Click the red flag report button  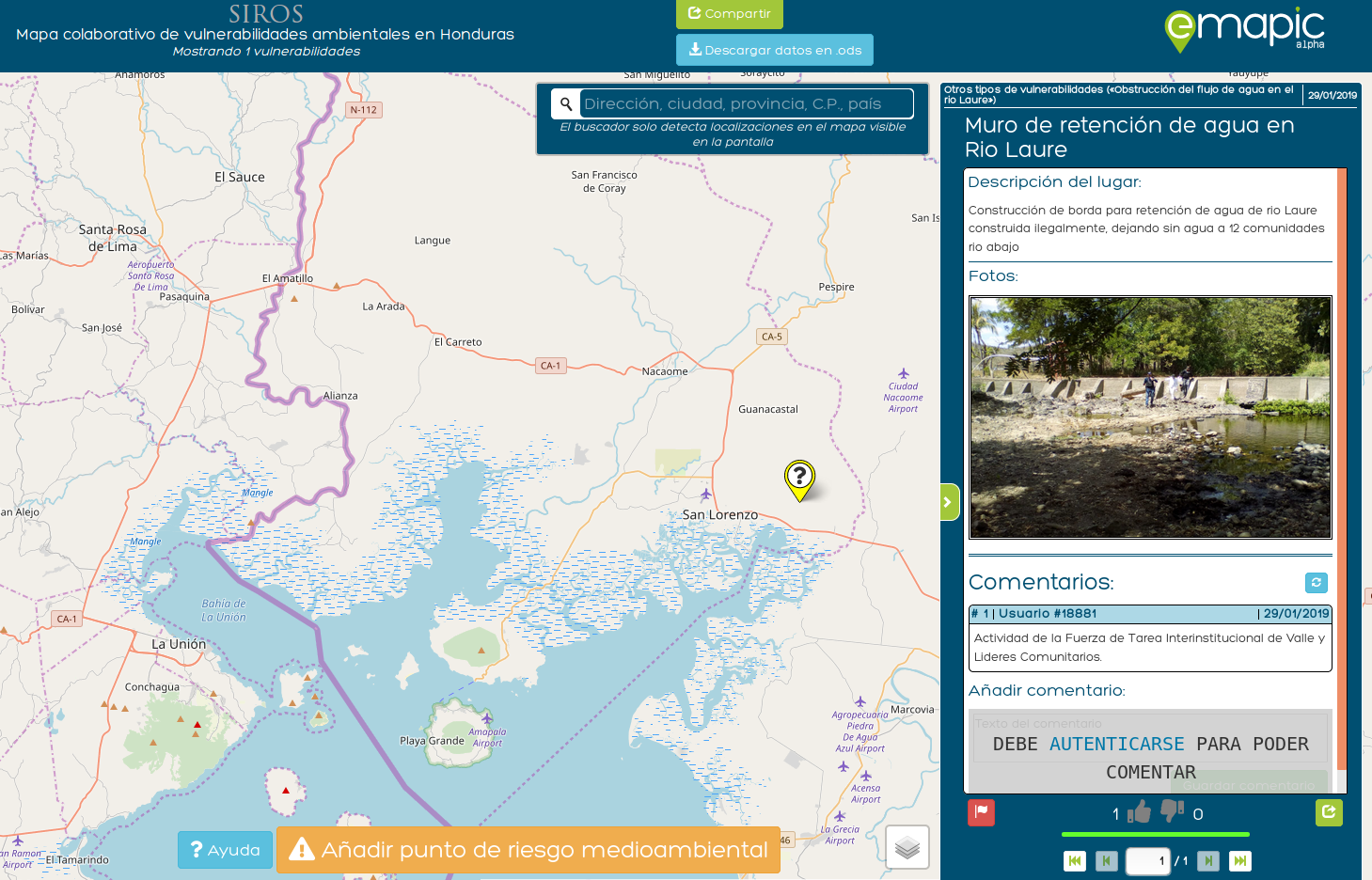981,812
